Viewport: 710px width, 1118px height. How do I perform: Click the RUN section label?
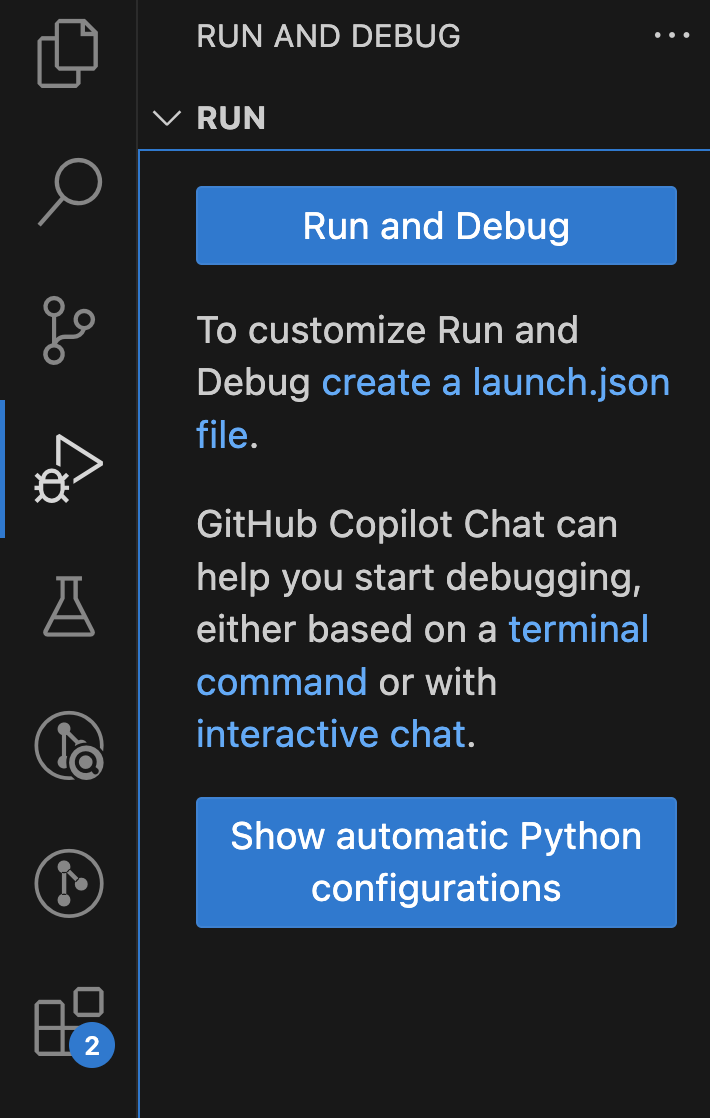[230, 117]
